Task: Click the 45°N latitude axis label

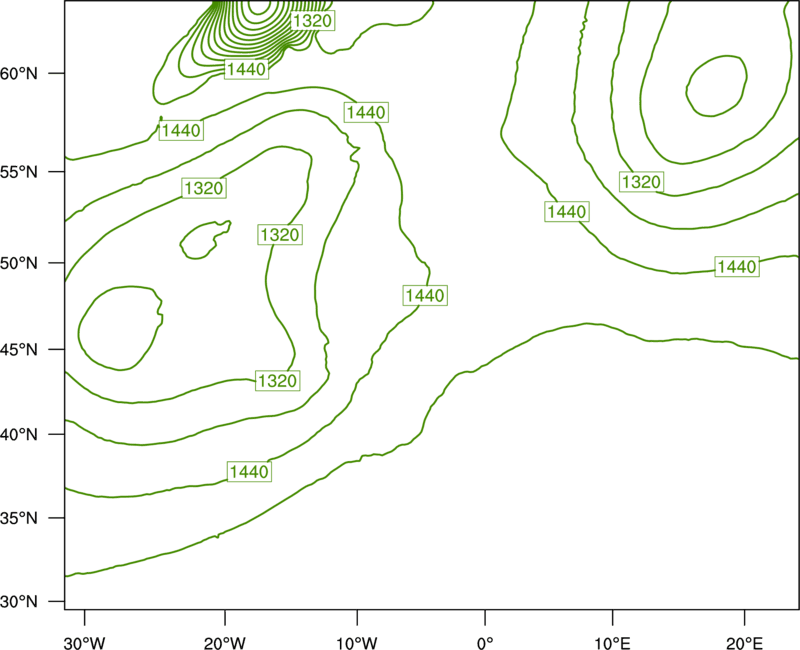Action: 19,349
